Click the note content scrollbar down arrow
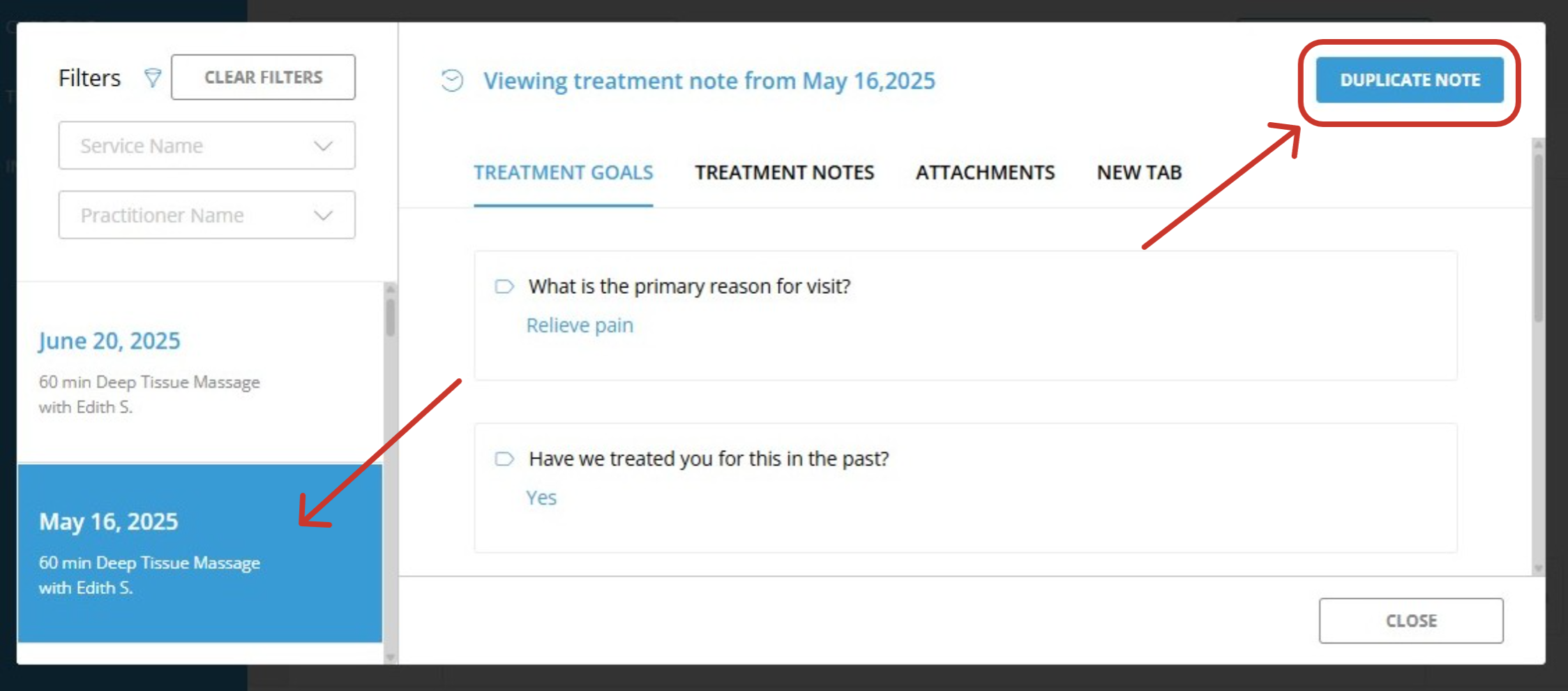The width and height of the screenshot is (1568, 691). click(x=1538, y=568)
